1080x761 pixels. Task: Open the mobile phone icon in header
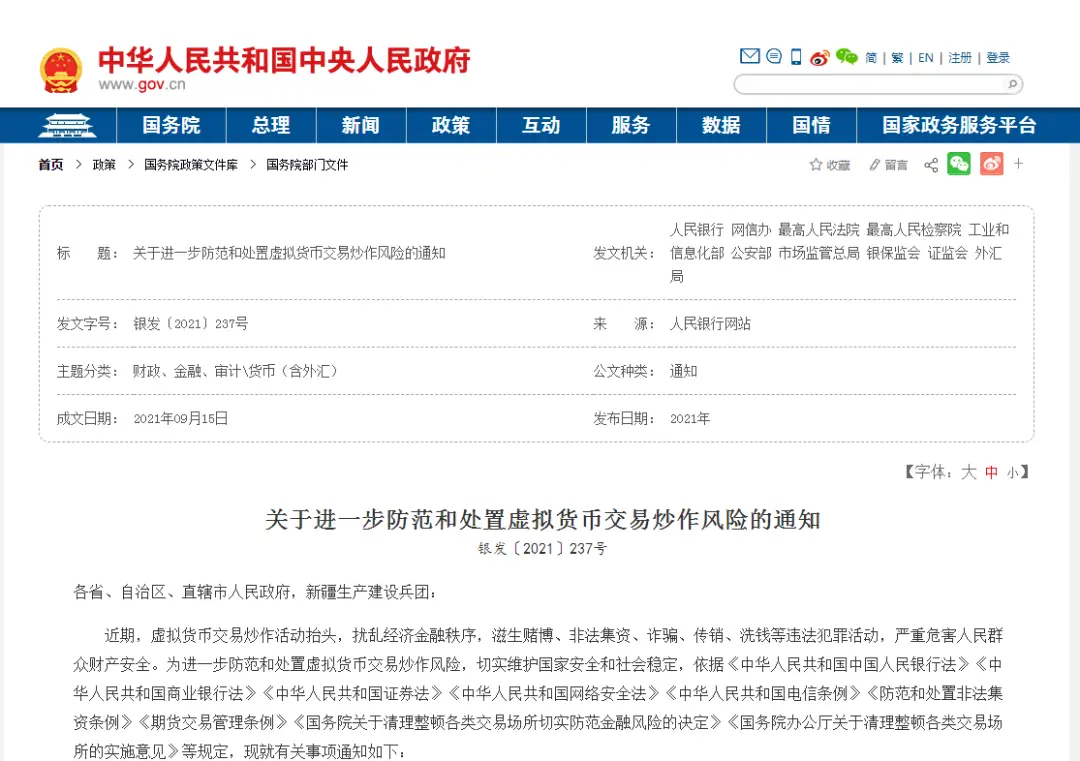(796, 56)
